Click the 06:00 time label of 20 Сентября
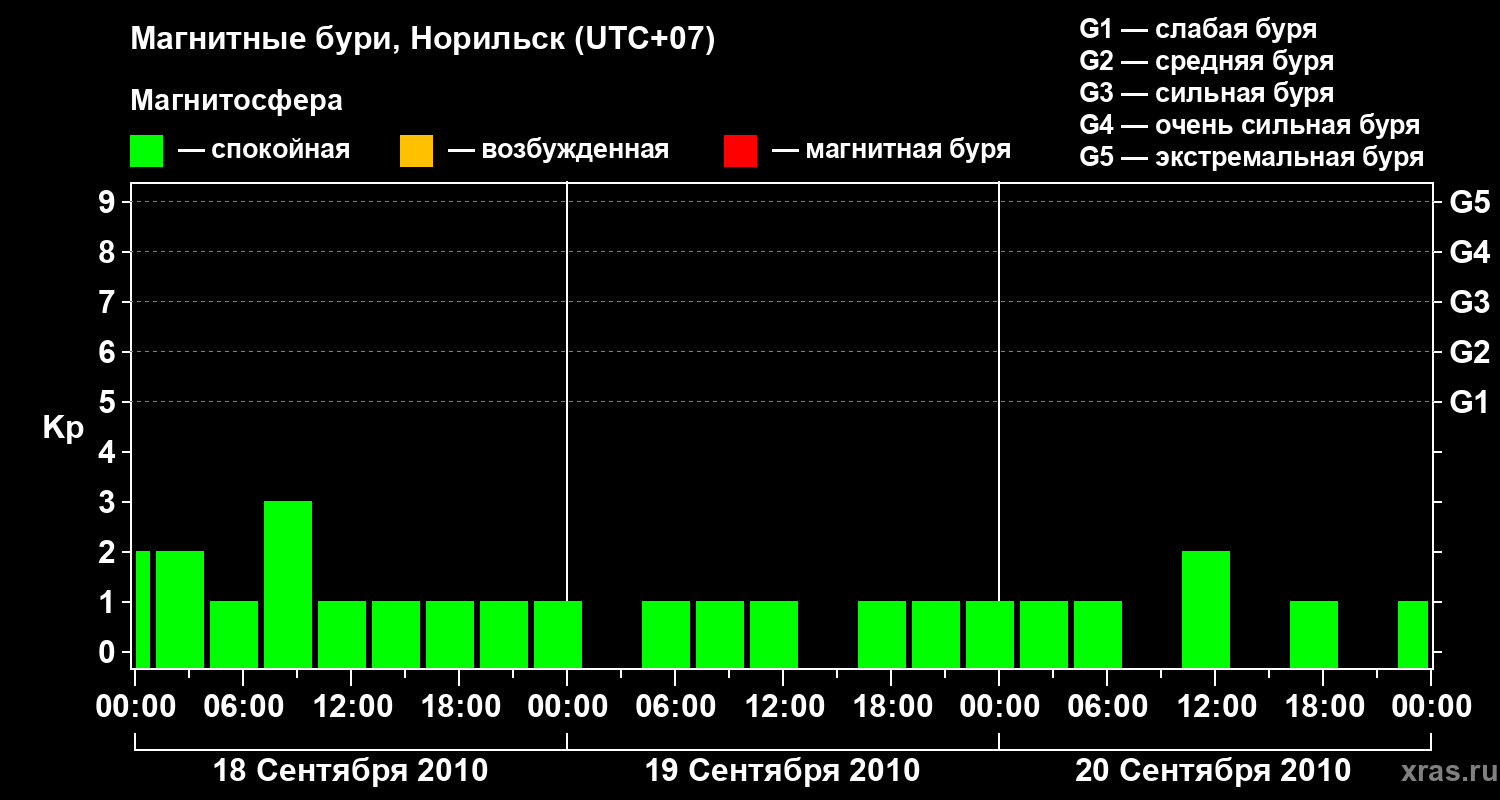Image resolution: width=1500 pixels, height=800 pixels. pyautogui.click(x=1107, y=707)
